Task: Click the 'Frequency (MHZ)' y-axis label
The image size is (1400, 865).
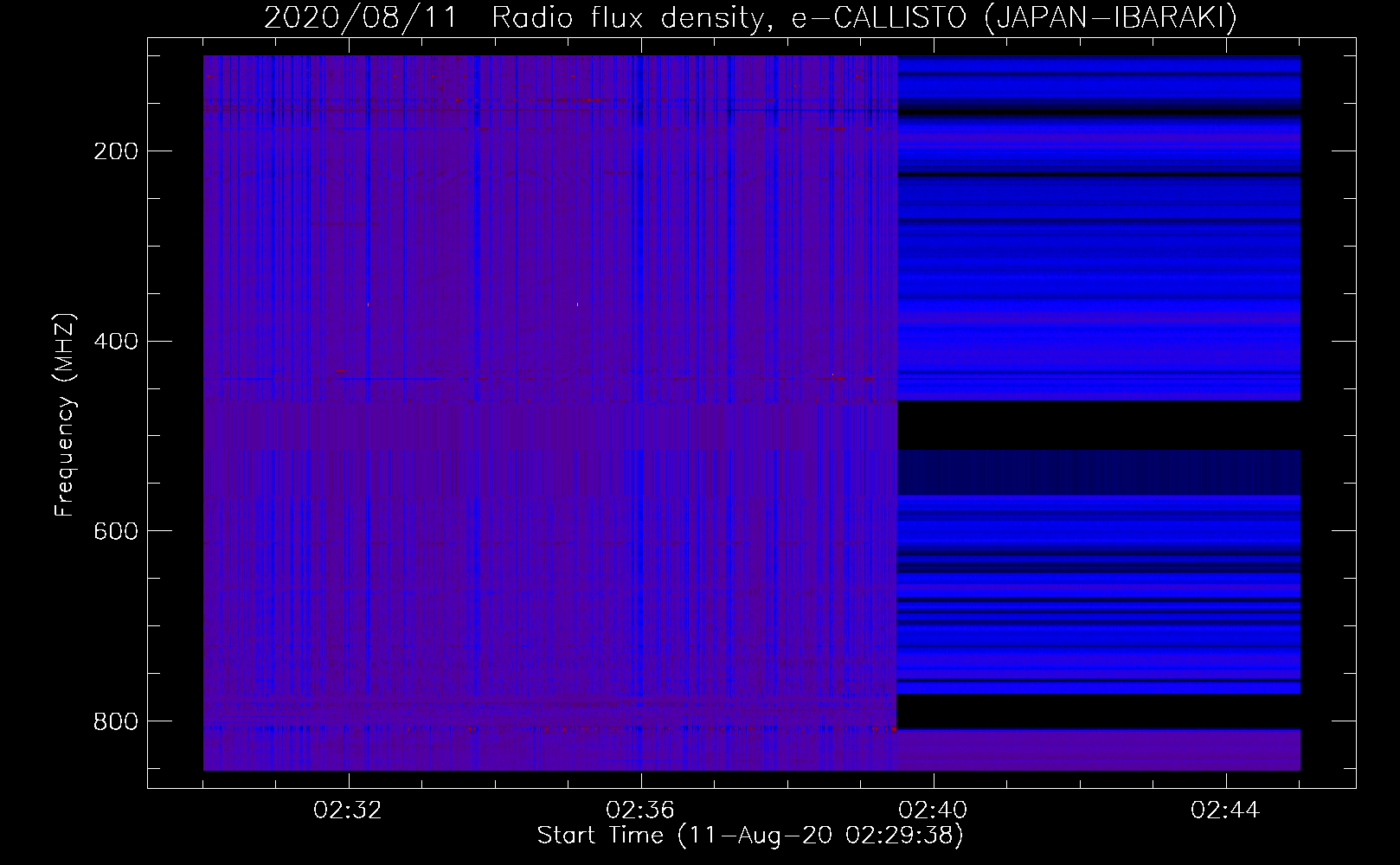Action: tap(66, 415)
